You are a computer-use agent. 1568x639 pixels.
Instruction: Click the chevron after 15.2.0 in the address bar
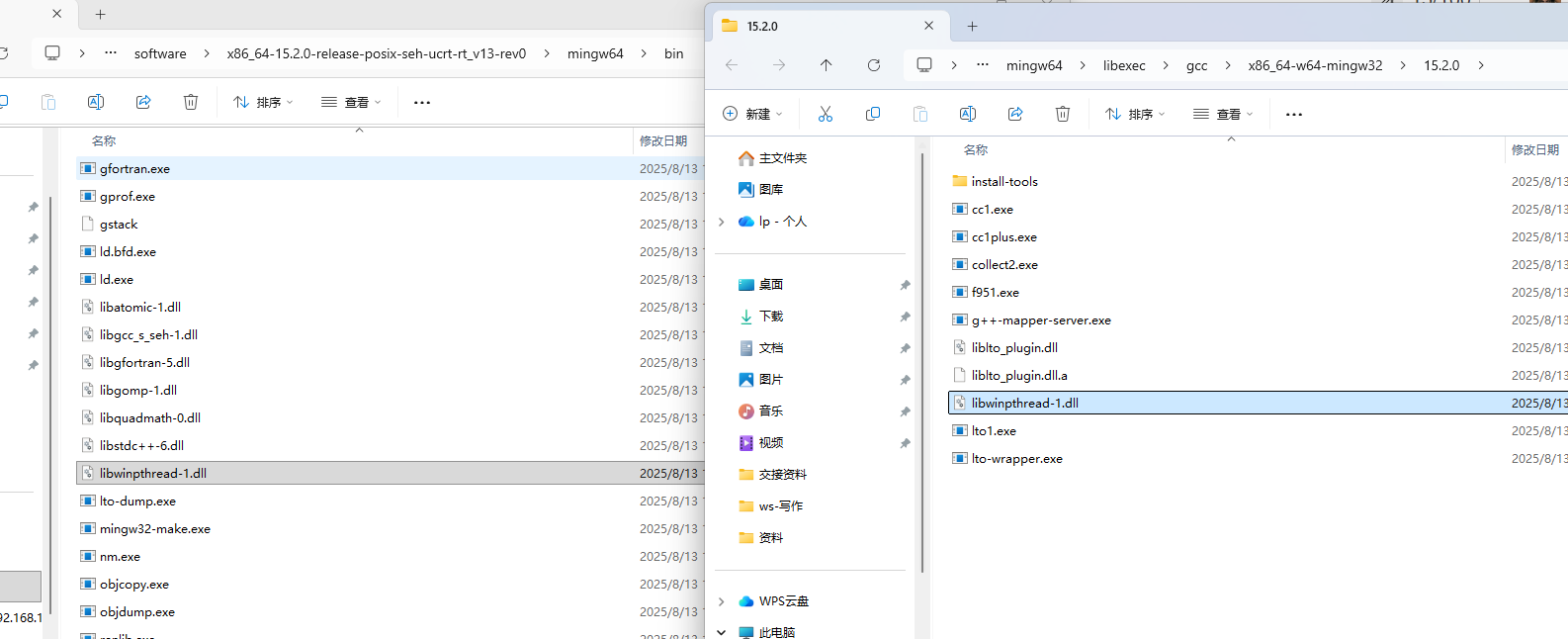(x=1481, y=65)
